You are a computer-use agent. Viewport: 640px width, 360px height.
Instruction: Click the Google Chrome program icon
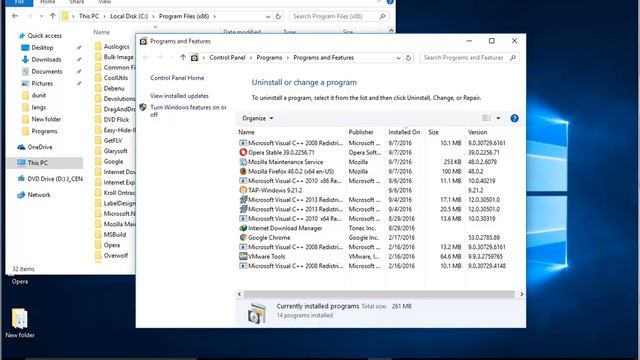[243, 238]
